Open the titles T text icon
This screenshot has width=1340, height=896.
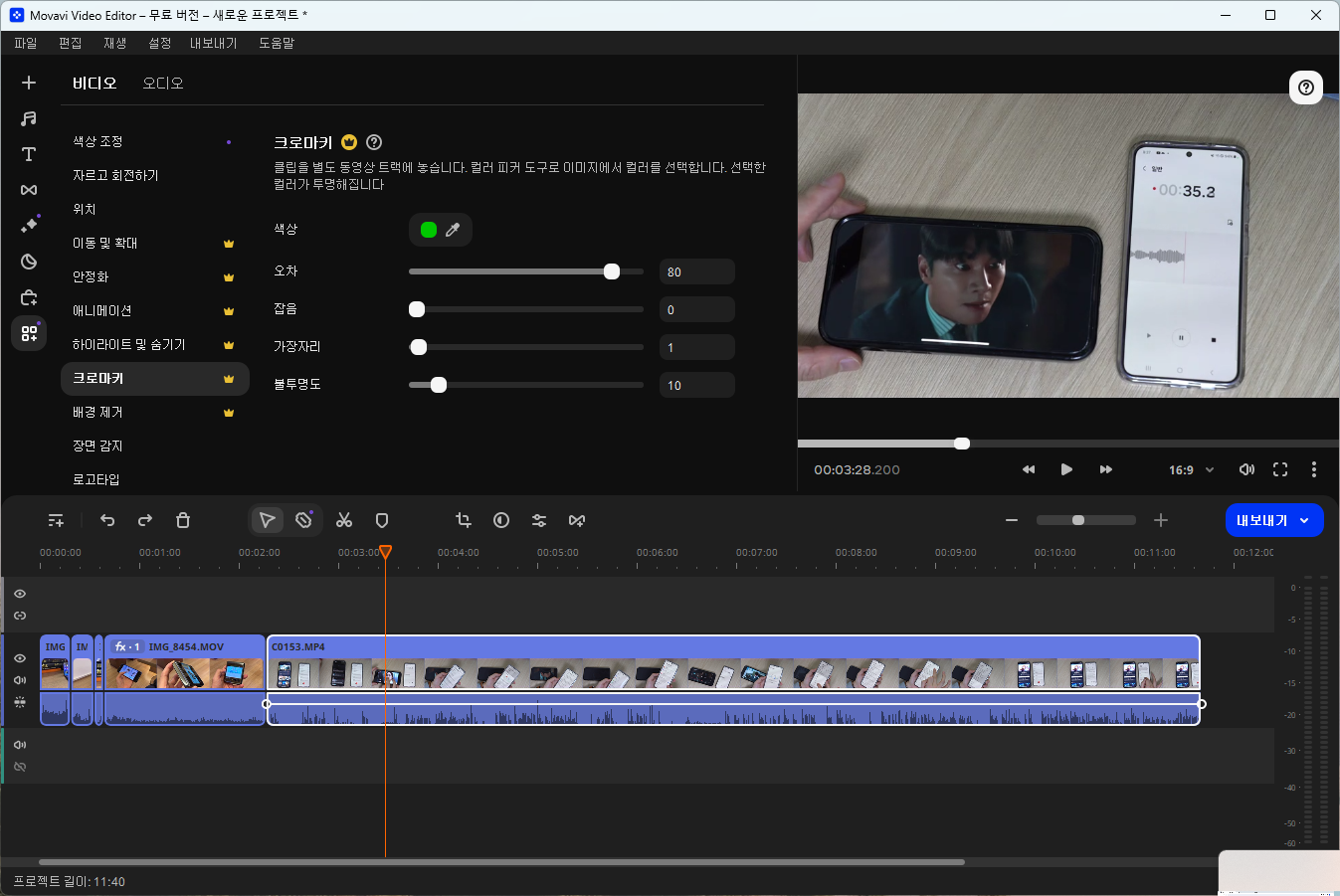click(29, 154)
